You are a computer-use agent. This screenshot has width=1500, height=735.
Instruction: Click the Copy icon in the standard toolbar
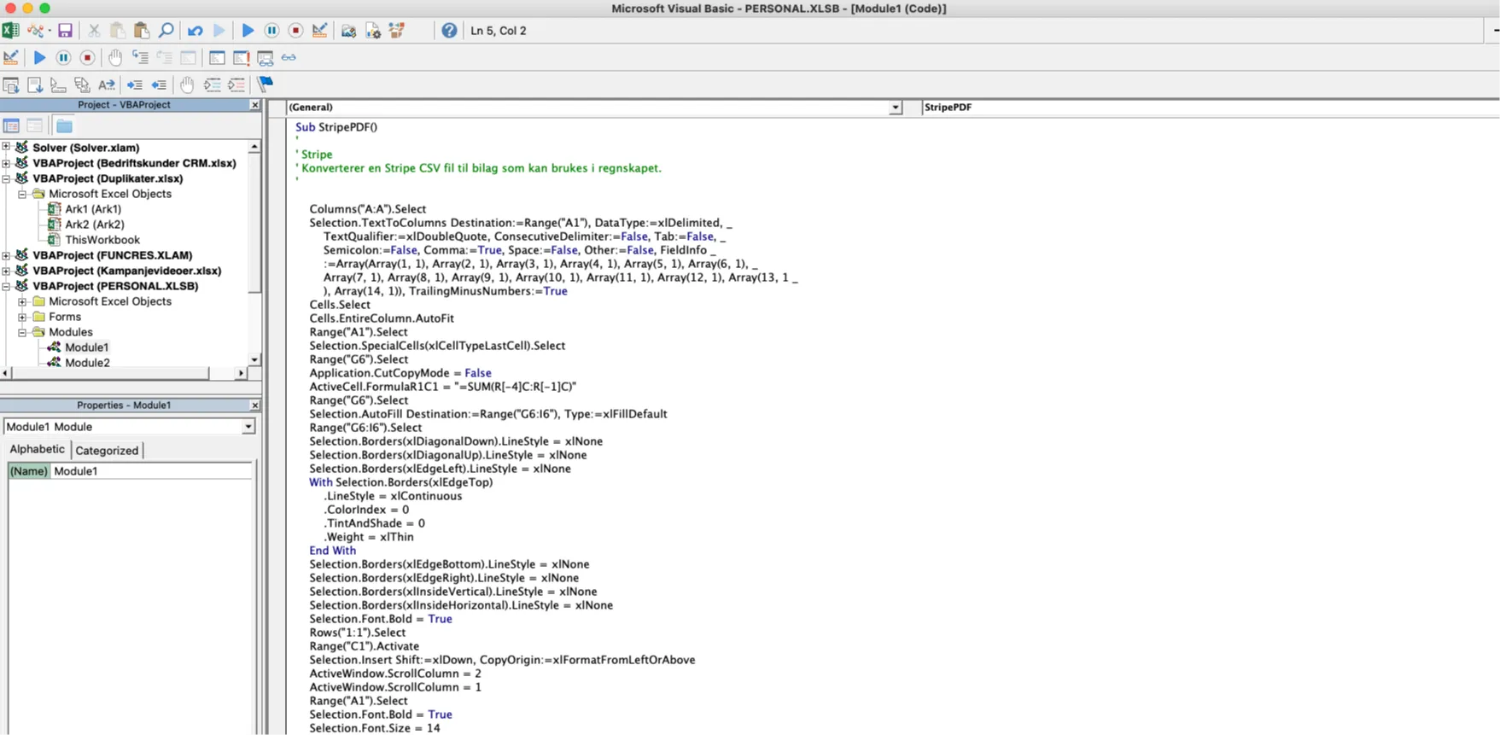point(118,31)
